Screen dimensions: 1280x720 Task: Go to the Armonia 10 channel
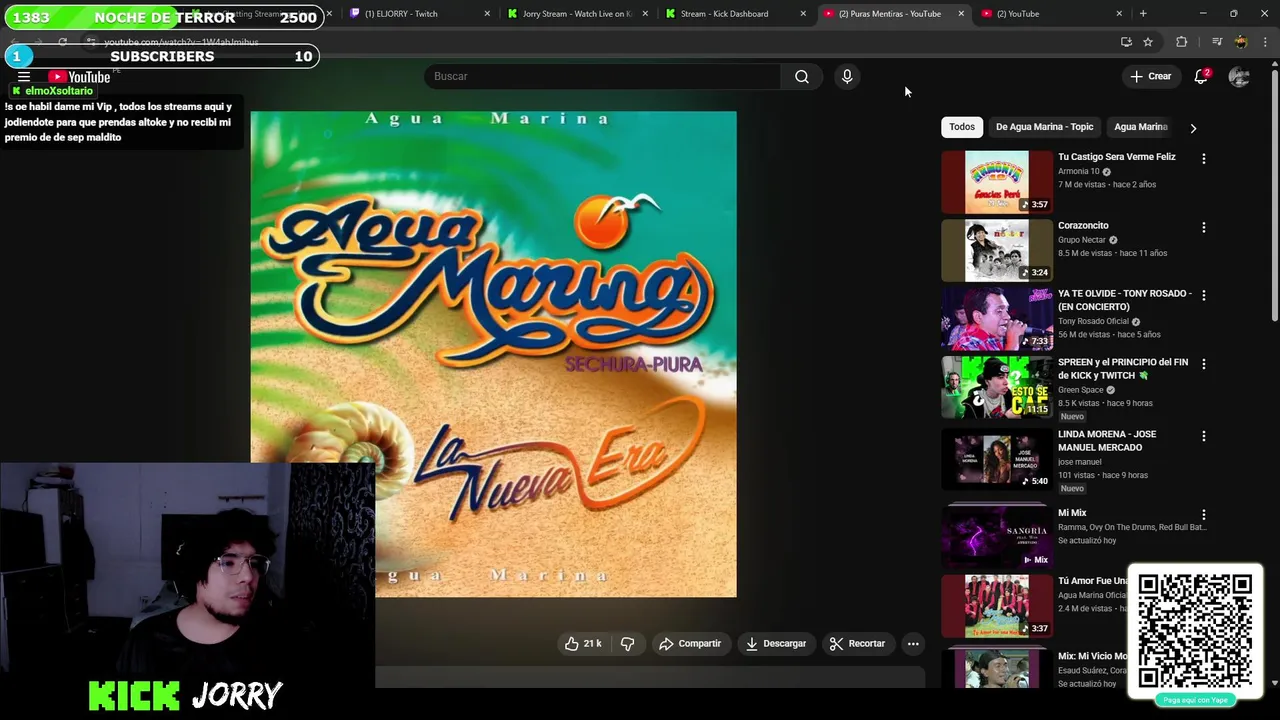[x=1078, y=172]
